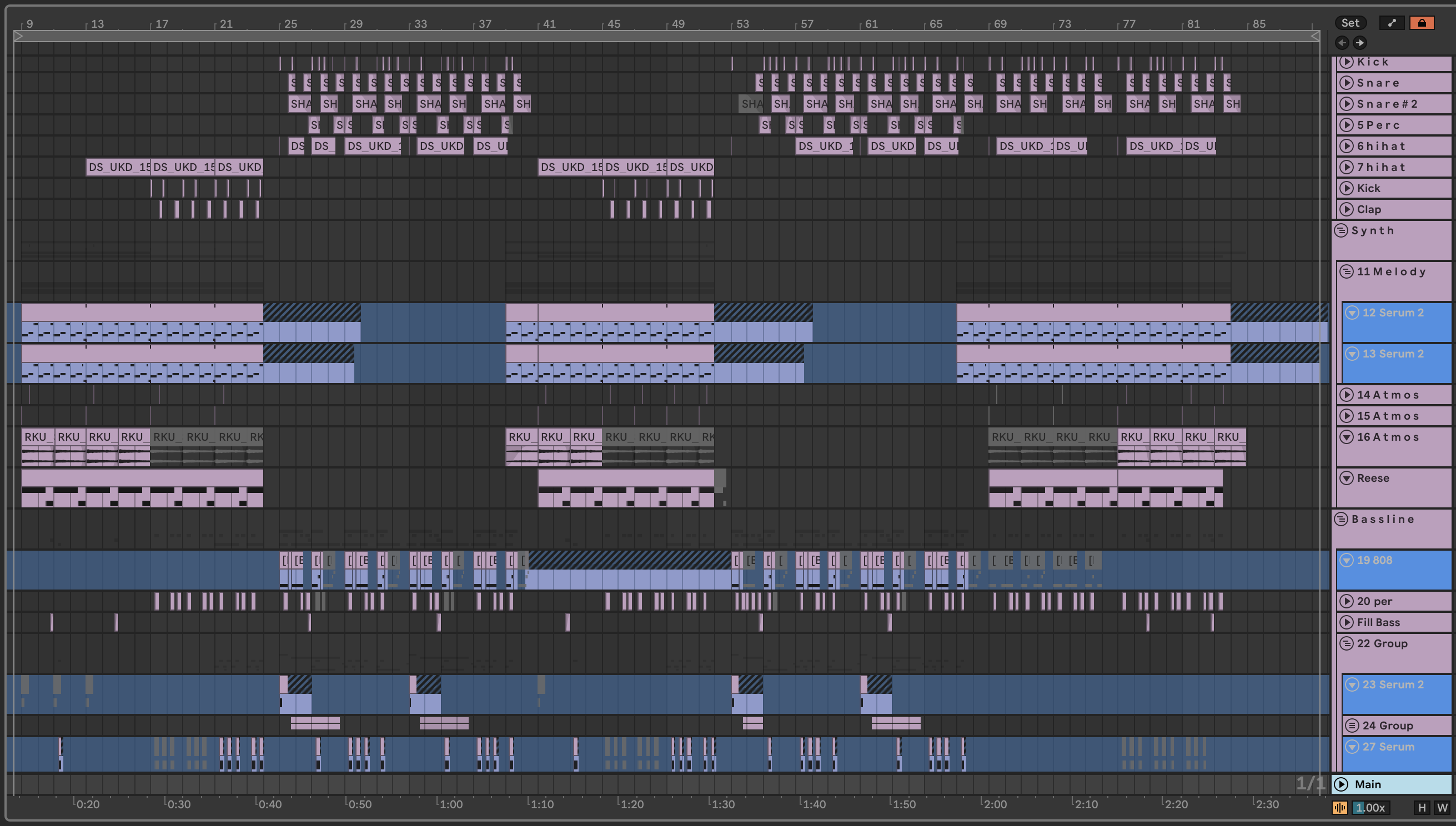This screenshot has height=826, width=1456.
Task: Unfold the Snare track arrow
Action: (x=1346, y=83)
